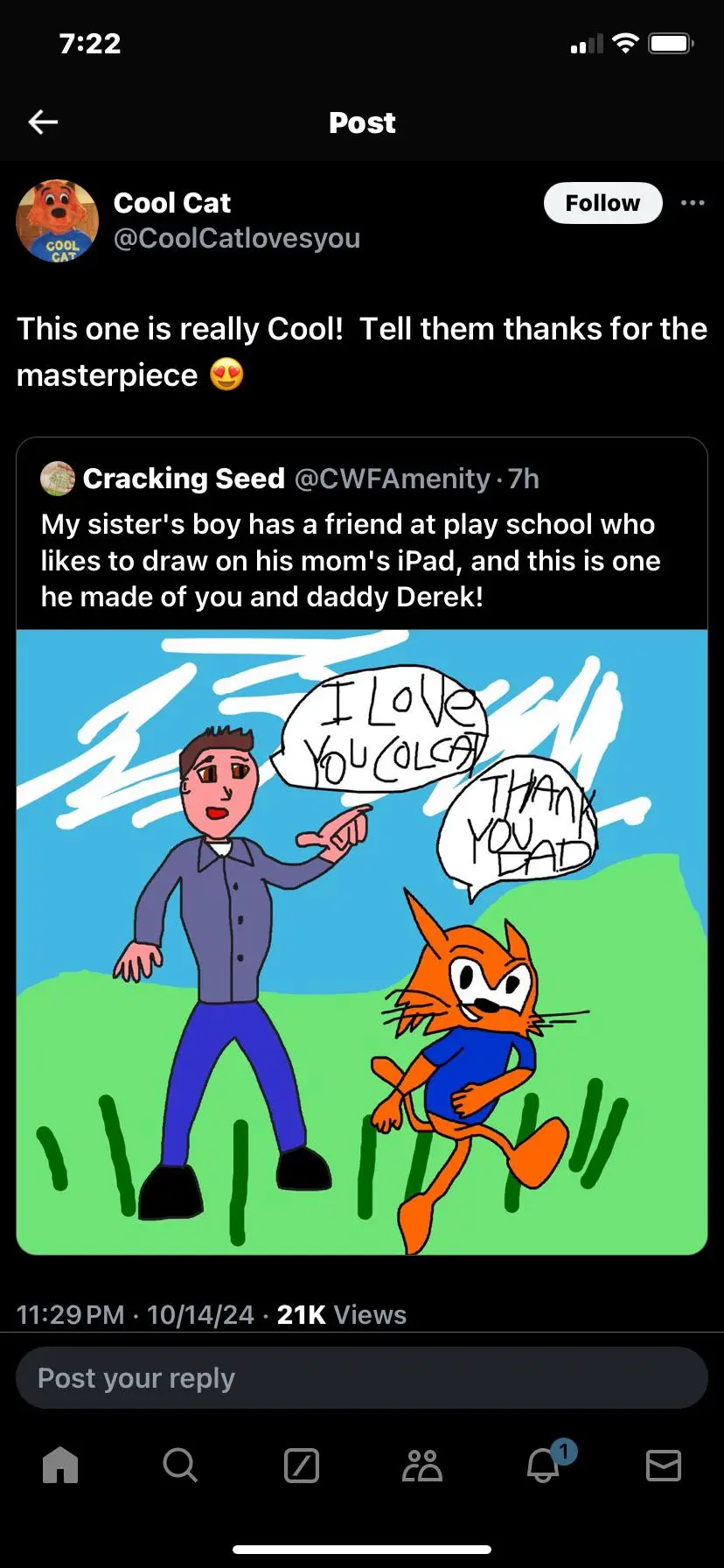Tap the Cool Cat display name

tap(172, 203)
